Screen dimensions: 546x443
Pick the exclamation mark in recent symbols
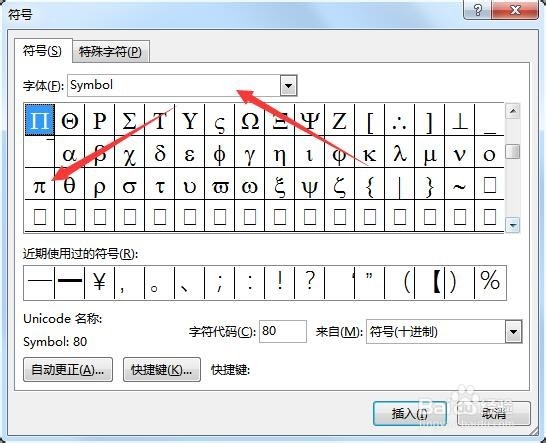[x=280, y=282]
